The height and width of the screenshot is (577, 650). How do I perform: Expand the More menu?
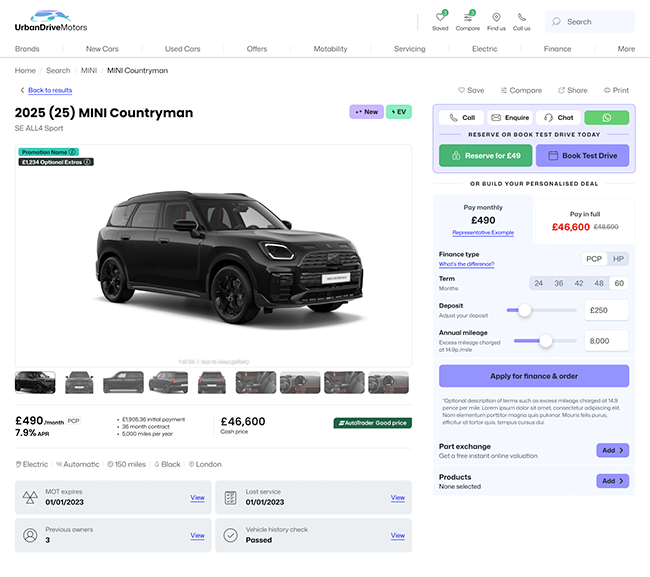pos(626,49)
